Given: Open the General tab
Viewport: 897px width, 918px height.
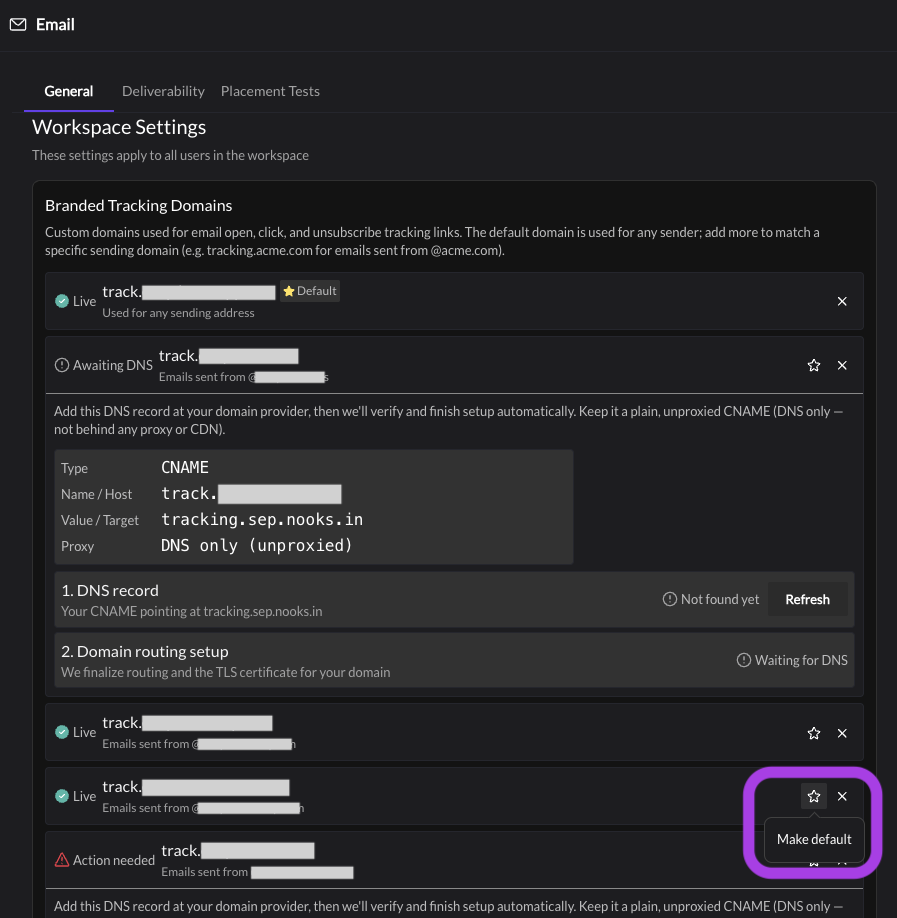Looking at the screenshot, I should [69, 91].
